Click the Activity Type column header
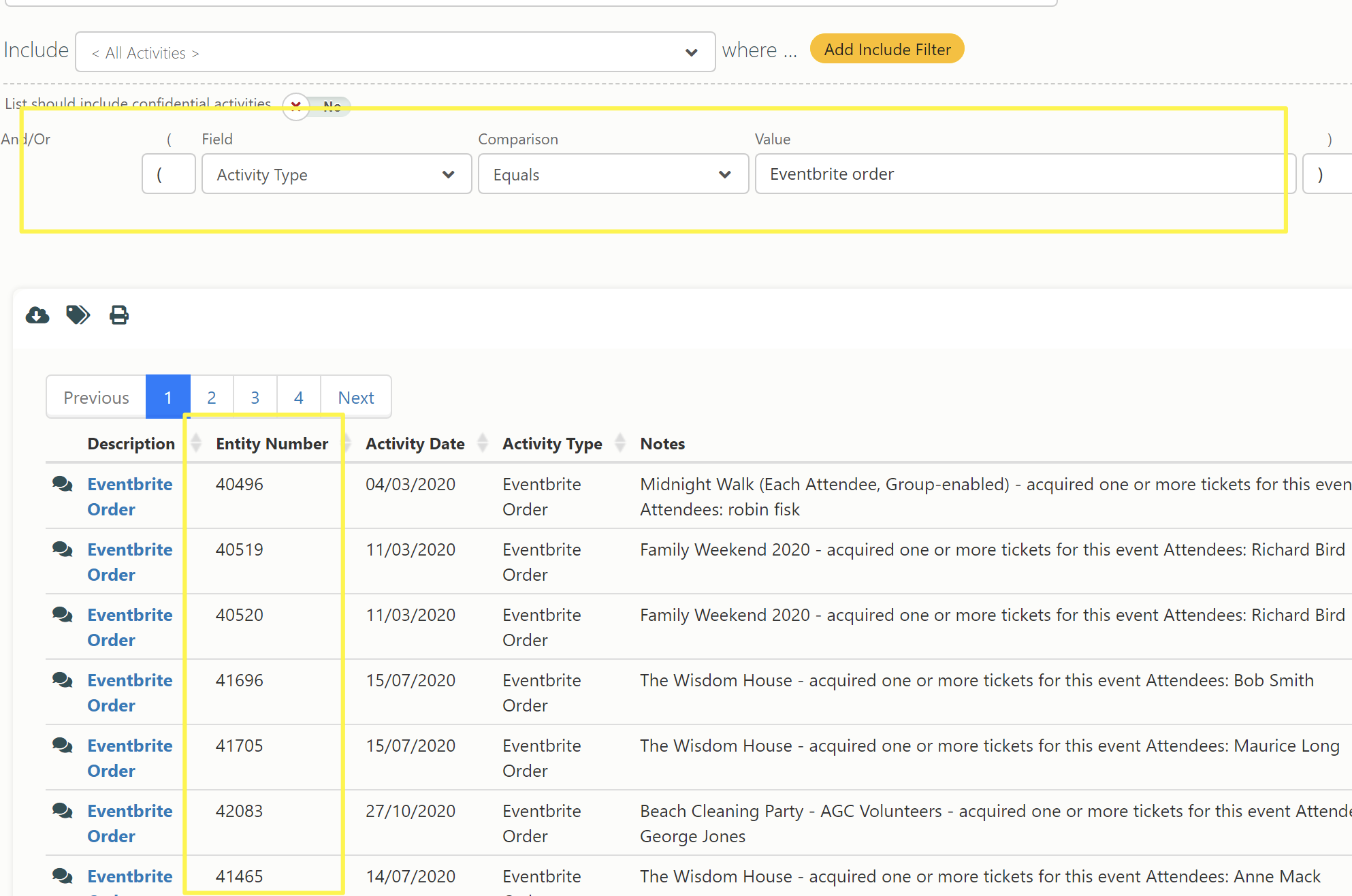This screenshot has height=896, width=1352. click(x=552, y=443)
